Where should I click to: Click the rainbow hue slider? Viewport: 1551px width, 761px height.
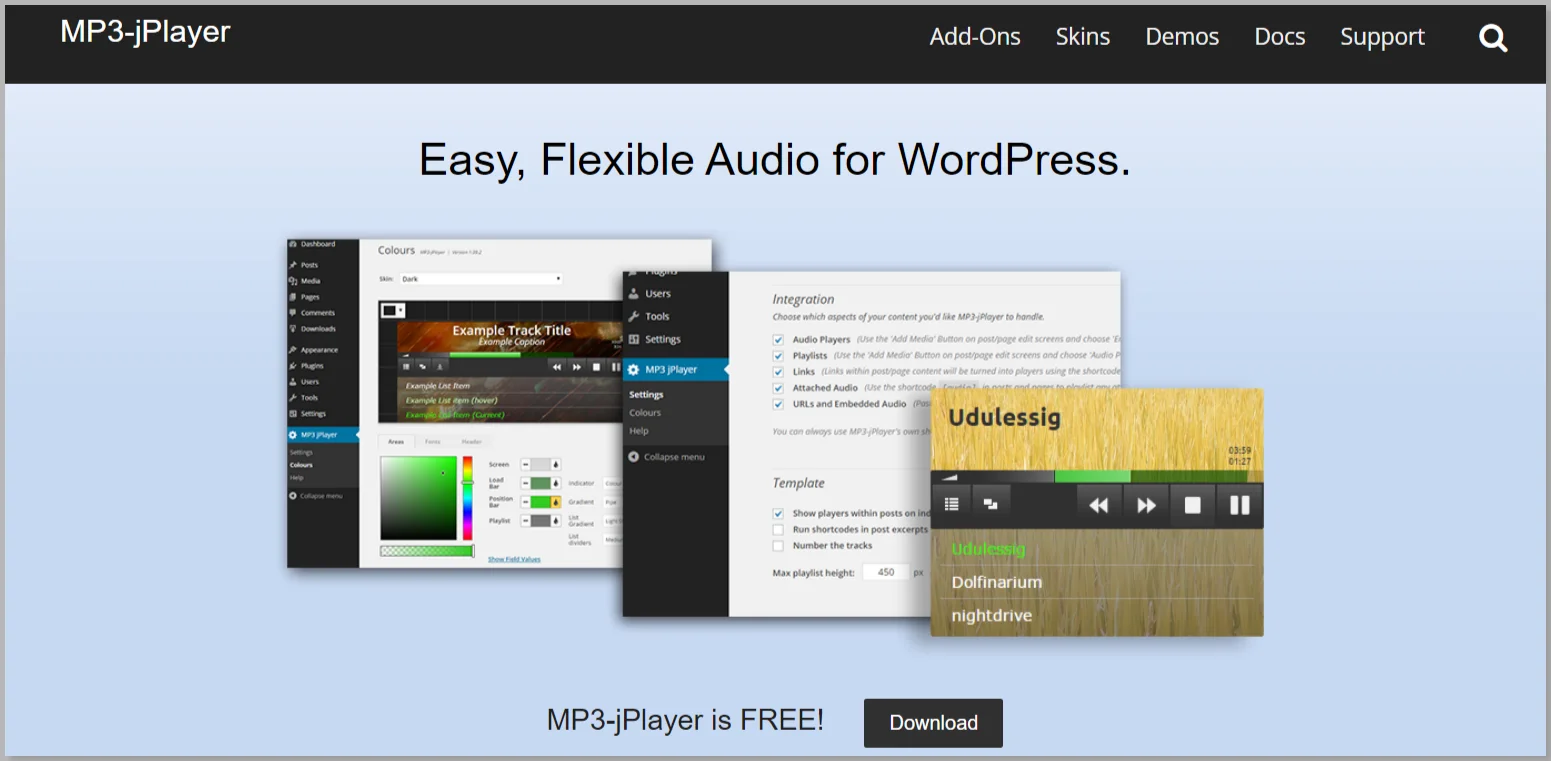click(468, 498)
